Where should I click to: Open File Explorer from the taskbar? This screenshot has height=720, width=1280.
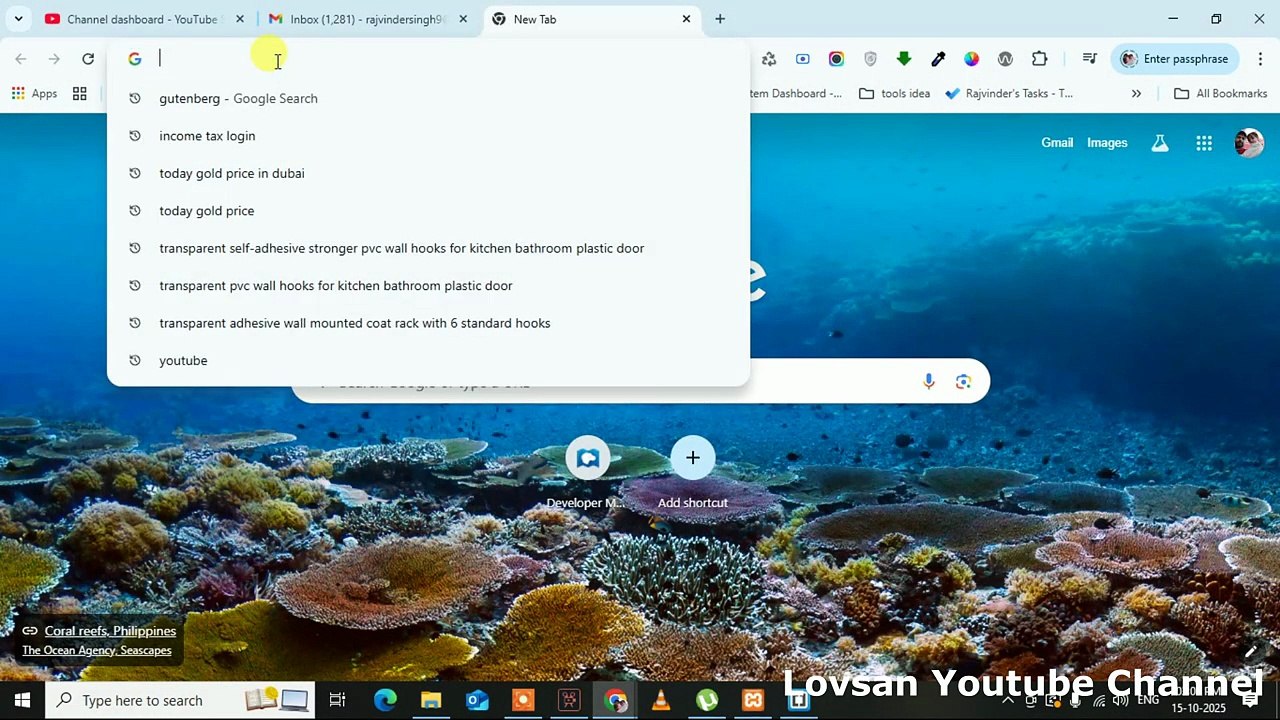[x=431, y=700]
